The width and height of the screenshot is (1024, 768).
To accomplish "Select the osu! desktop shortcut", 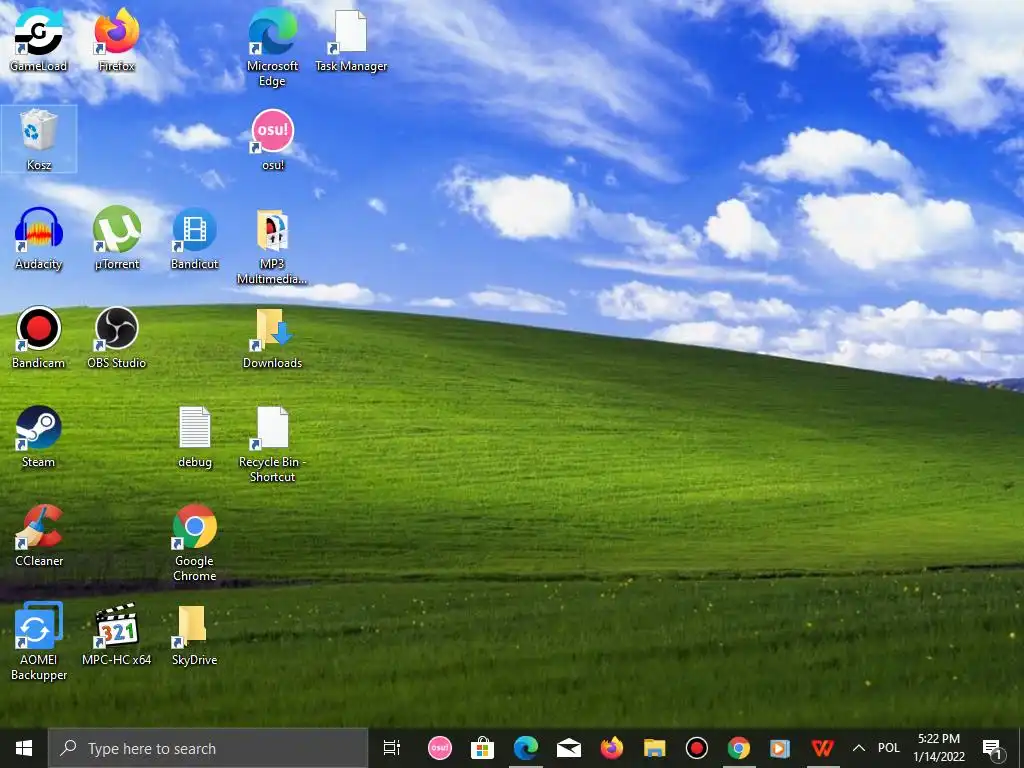I will [272, 140].
